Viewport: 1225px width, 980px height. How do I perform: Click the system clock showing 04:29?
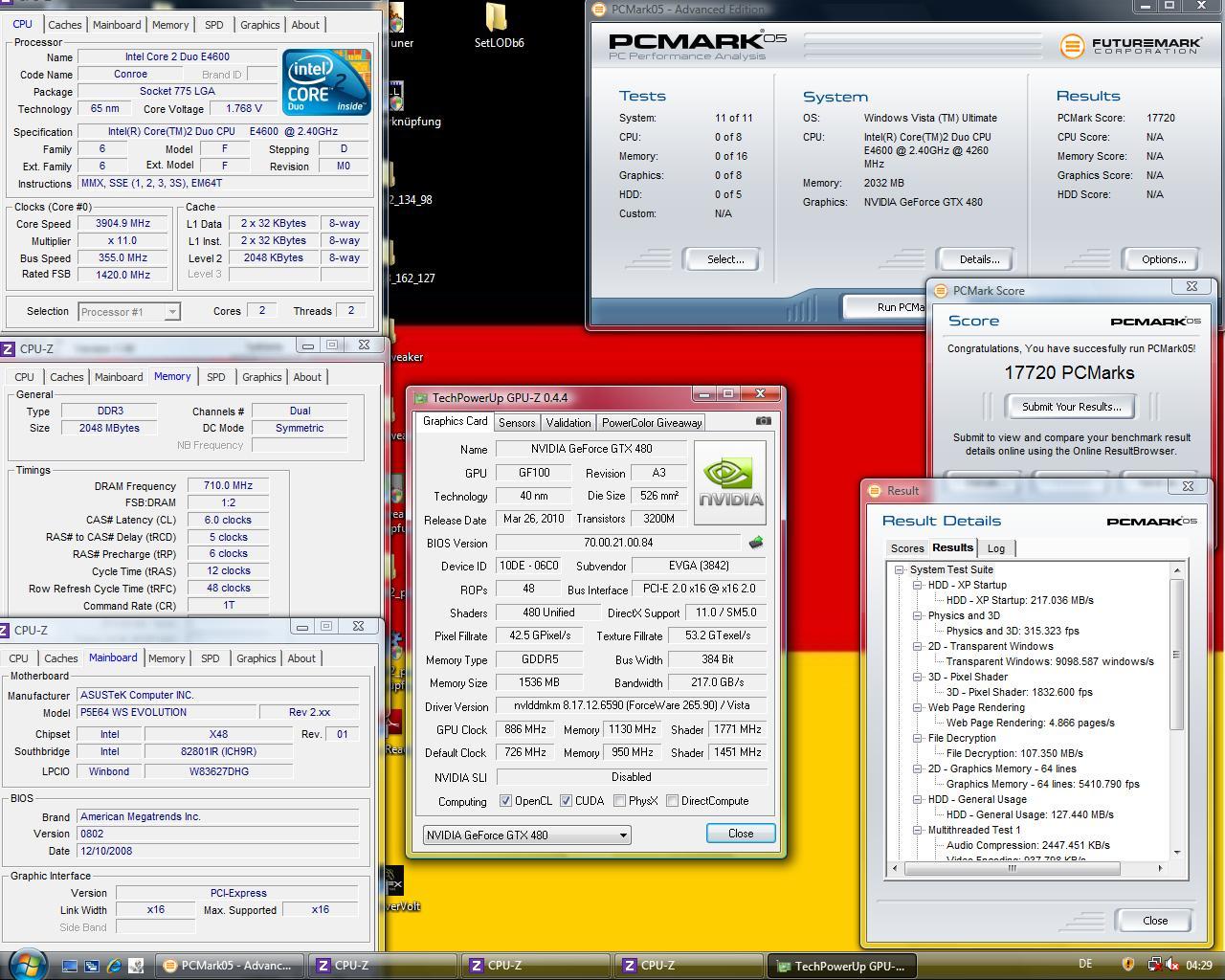[1198, 965]
